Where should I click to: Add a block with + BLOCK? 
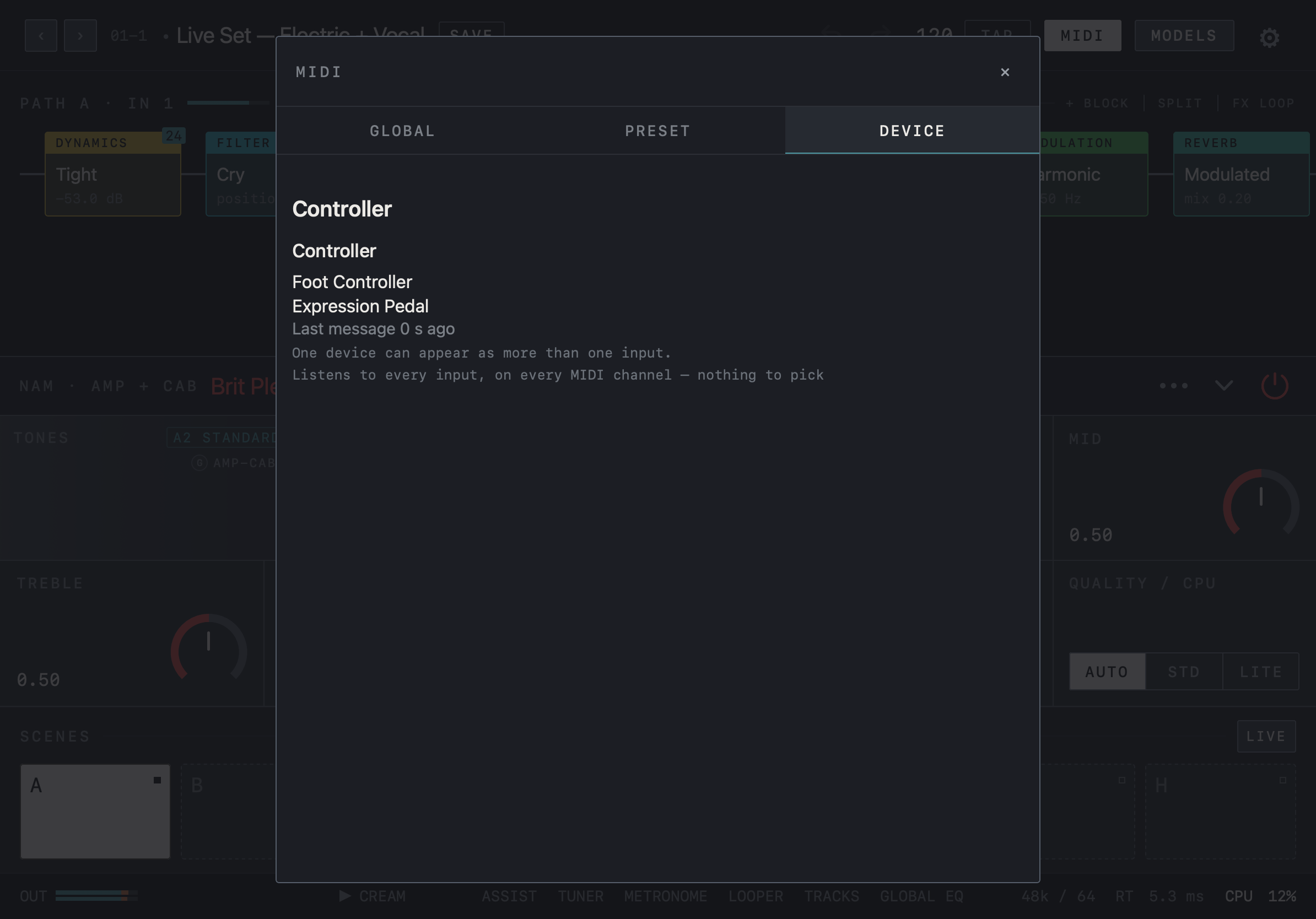tap(1097, 104)
